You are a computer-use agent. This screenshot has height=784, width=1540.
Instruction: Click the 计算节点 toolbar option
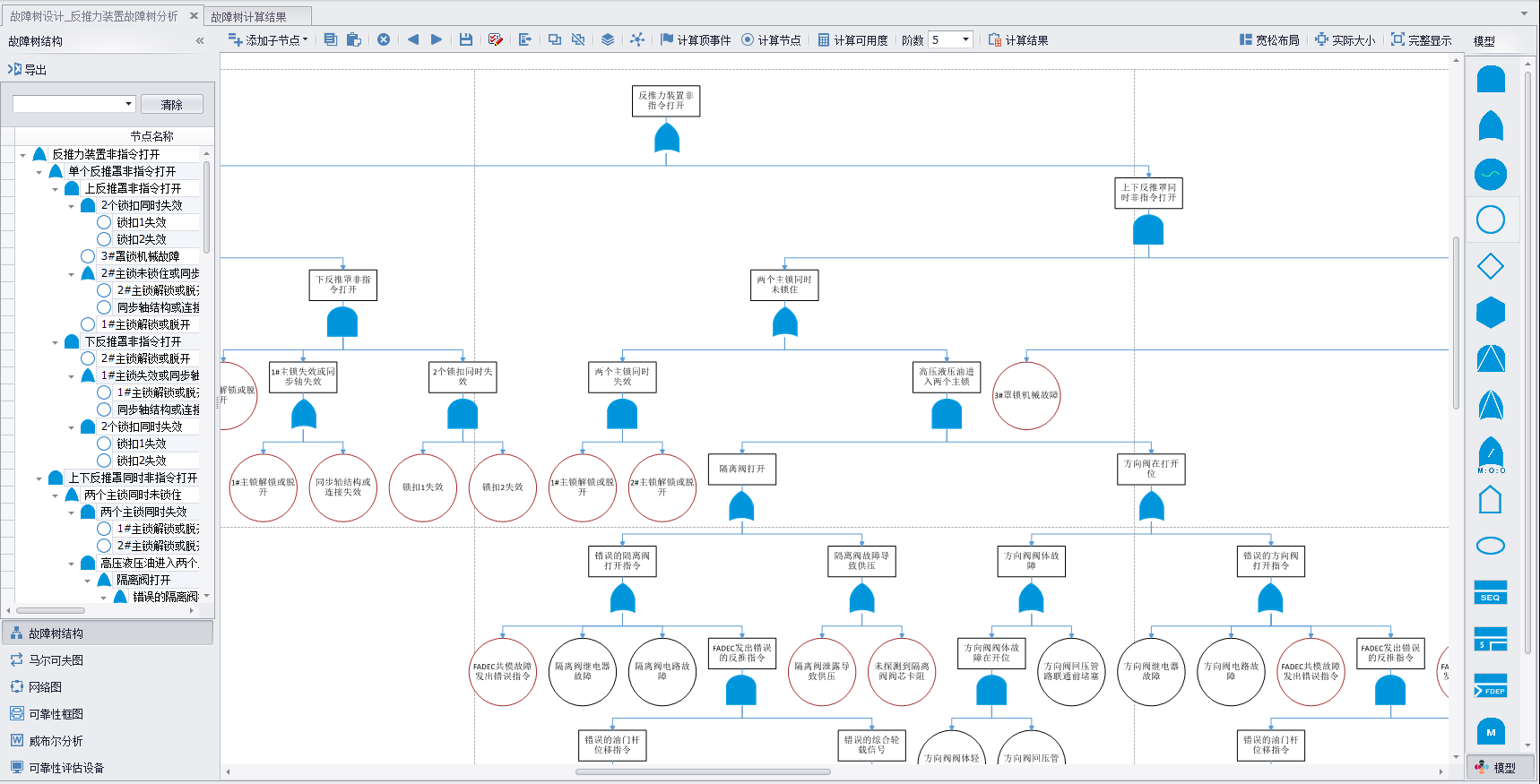coord(771,40)
